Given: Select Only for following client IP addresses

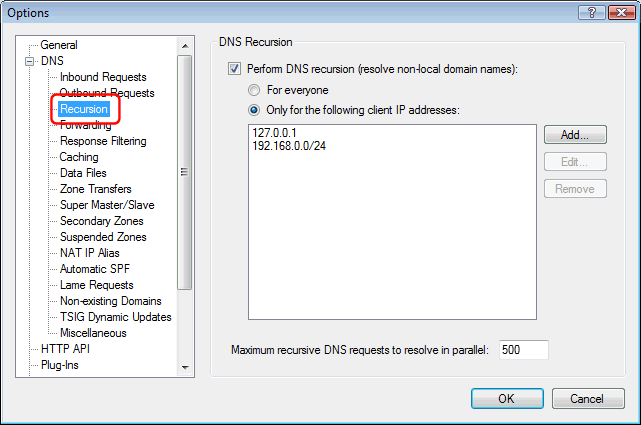Looking at the screenshot, I should click(x=254, y=110).
